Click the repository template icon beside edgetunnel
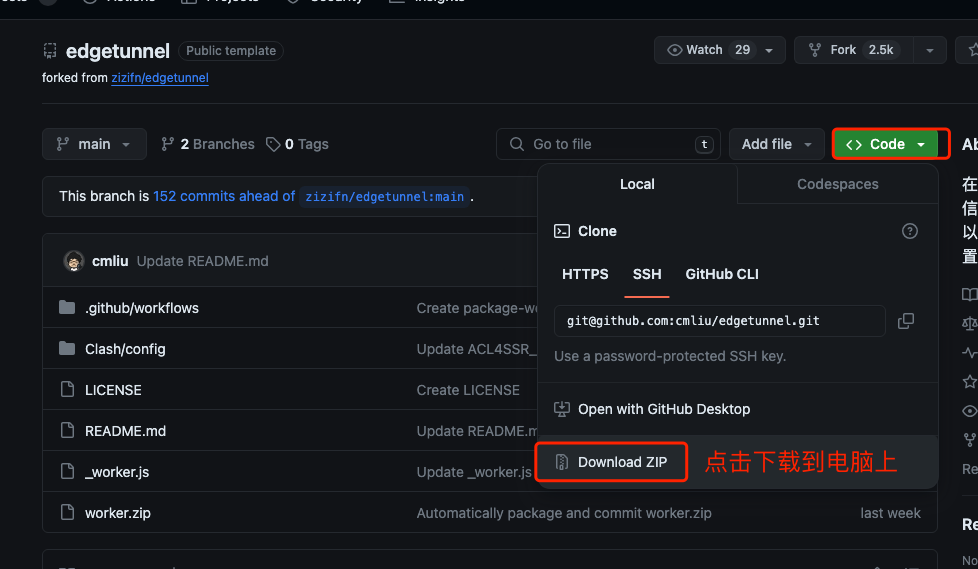The image size is (978, 569). click(50, 51)
